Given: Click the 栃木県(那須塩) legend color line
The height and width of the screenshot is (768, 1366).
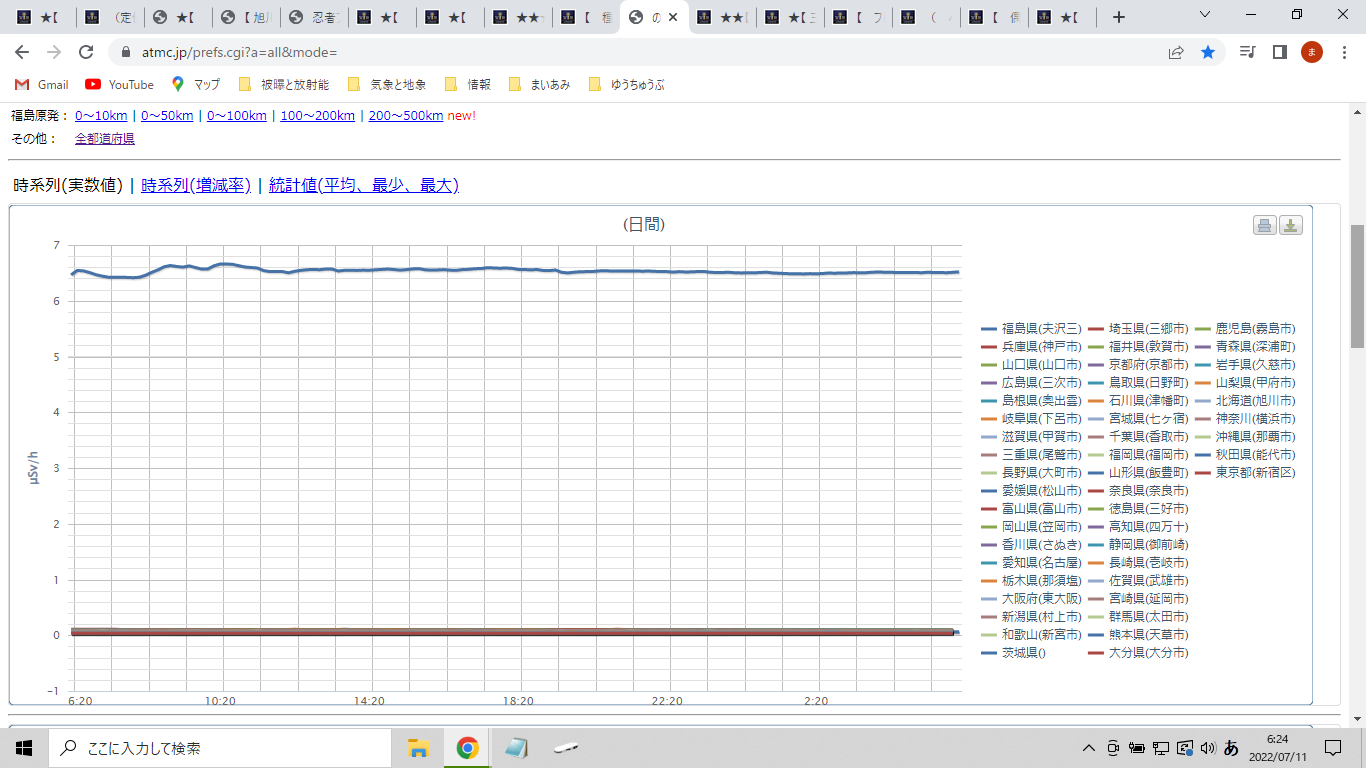Looking at the screenshot, I should [989, 580].
